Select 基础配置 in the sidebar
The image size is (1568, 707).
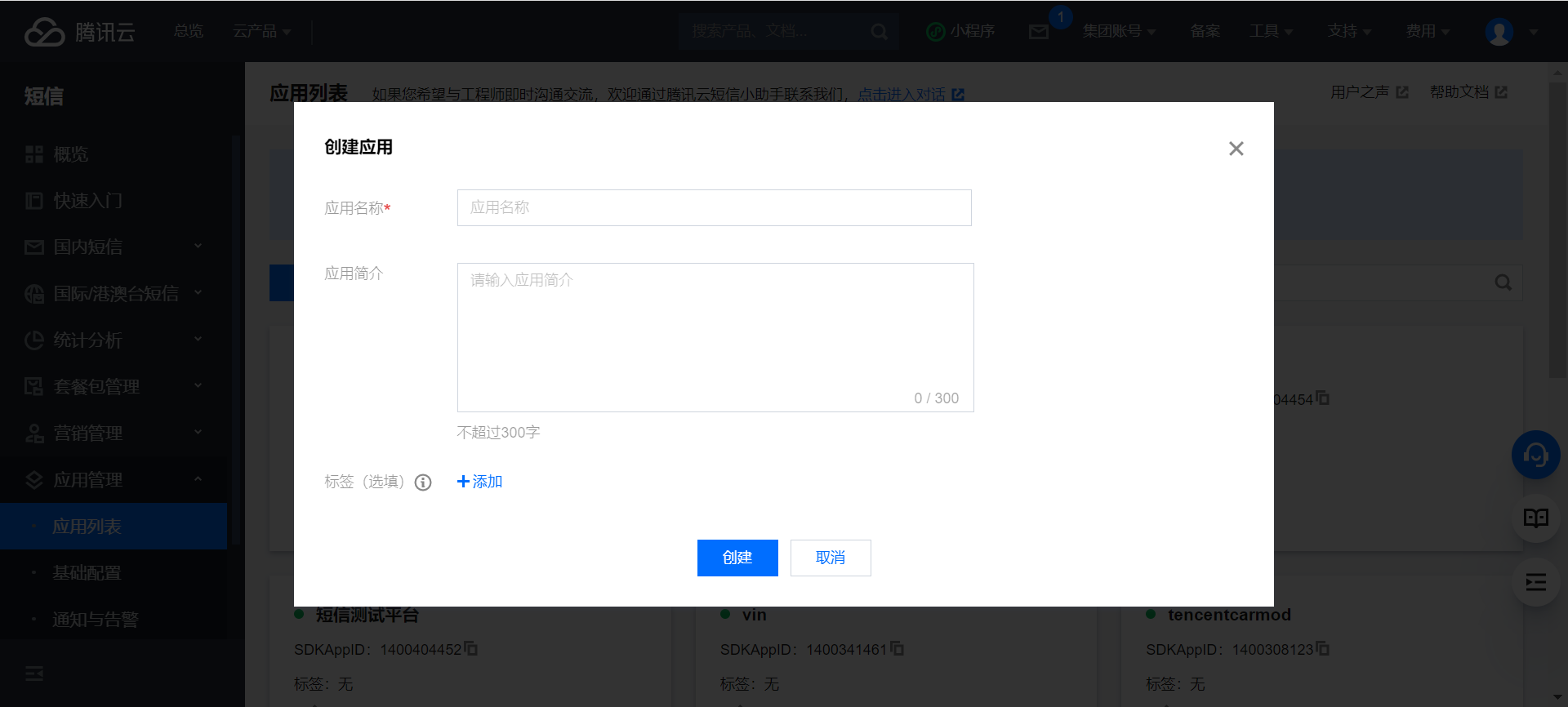(x=114, y=573)
